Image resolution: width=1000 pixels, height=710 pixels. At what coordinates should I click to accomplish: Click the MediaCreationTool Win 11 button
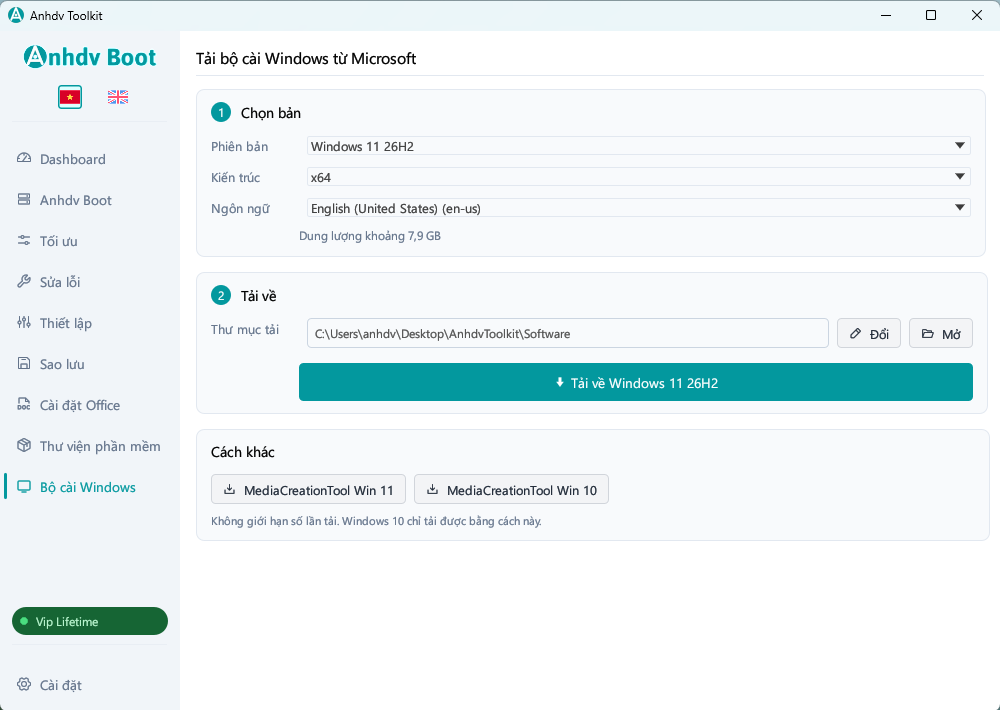pos(308,489)
